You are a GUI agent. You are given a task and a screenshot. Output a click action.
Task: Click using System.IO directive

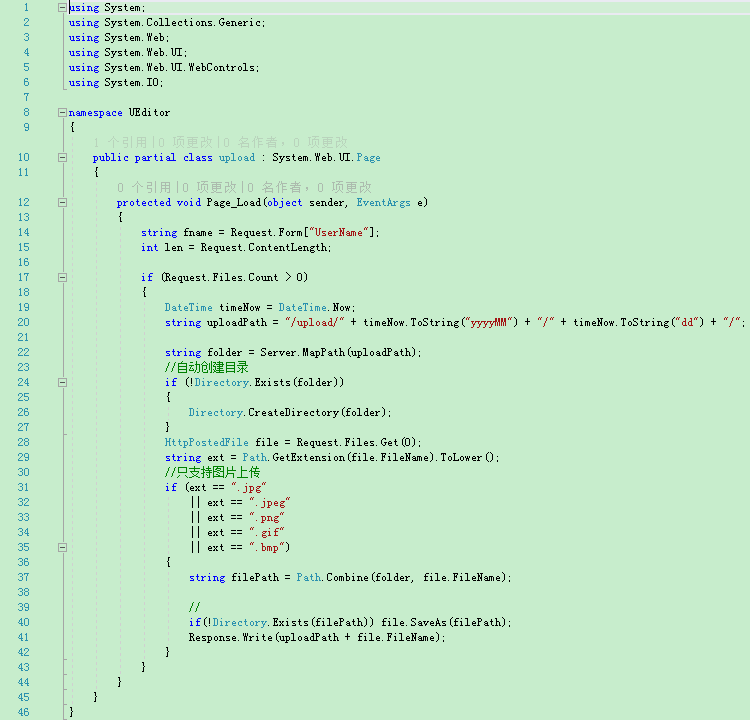pos(116,83)
